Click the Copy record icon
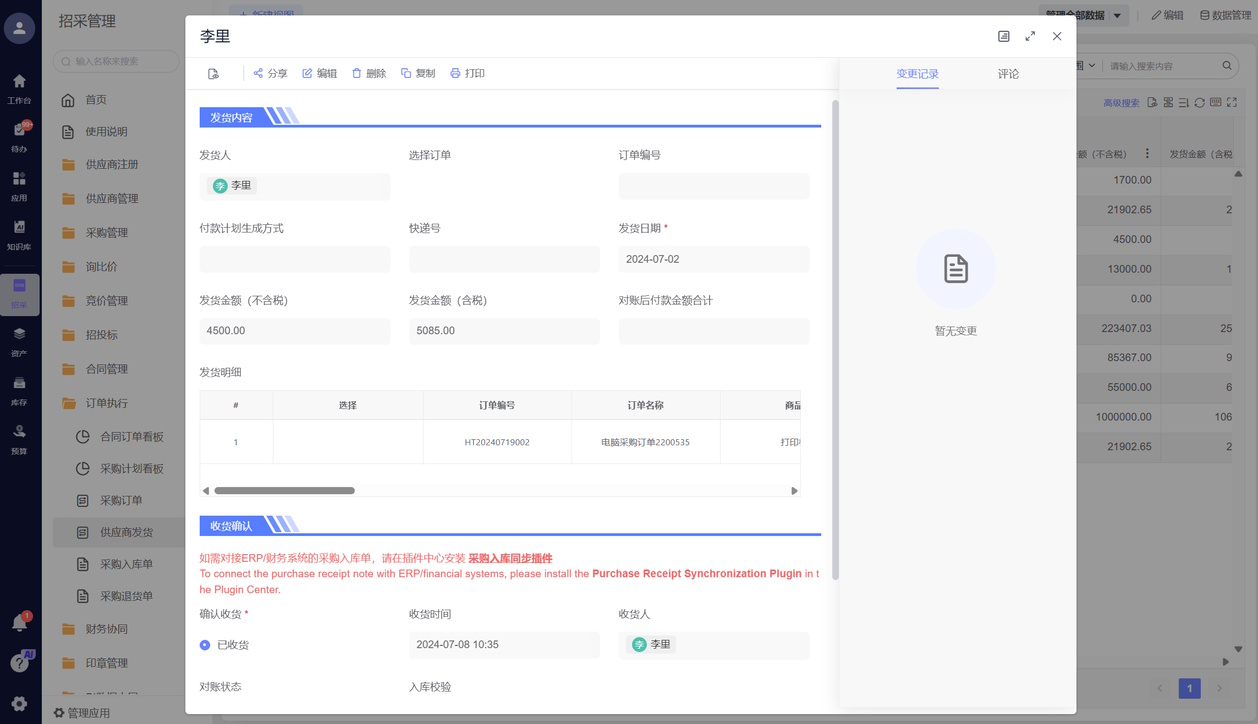The image size is (1258, 724). click(x=406, y=73)
